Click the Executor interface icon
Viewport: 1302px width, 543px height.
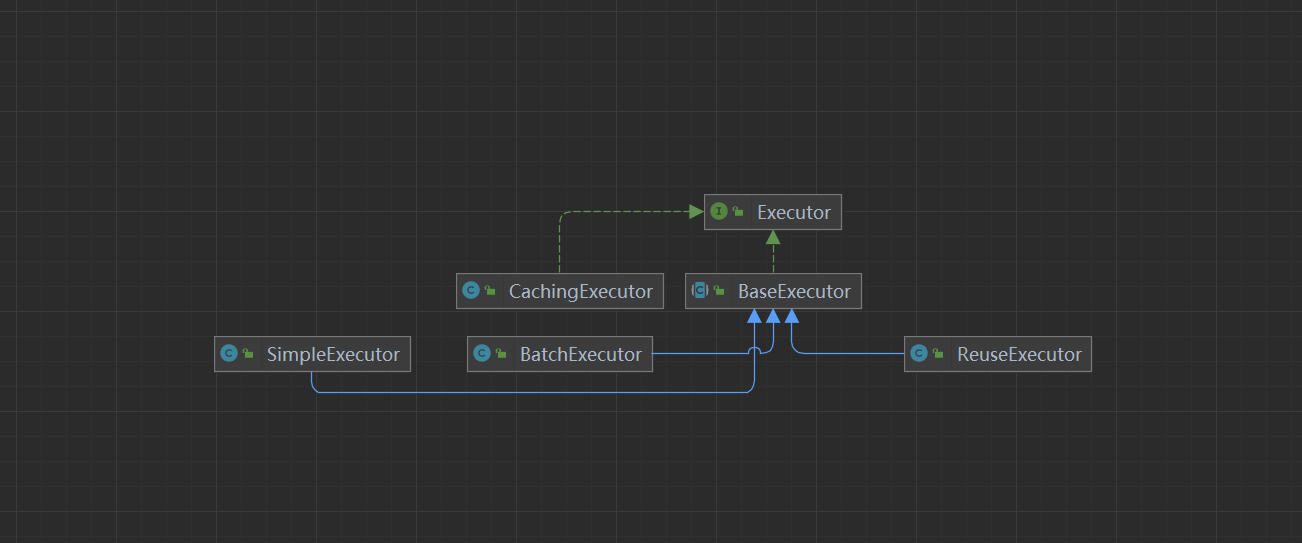point(718,212)
